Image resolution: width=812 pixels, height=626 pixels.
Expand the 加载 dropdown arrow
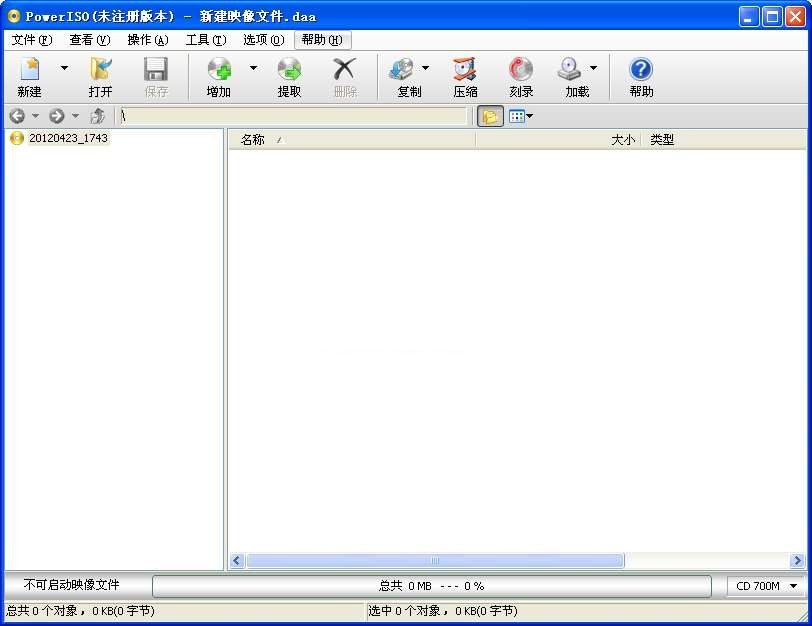(x=593, y=68)
